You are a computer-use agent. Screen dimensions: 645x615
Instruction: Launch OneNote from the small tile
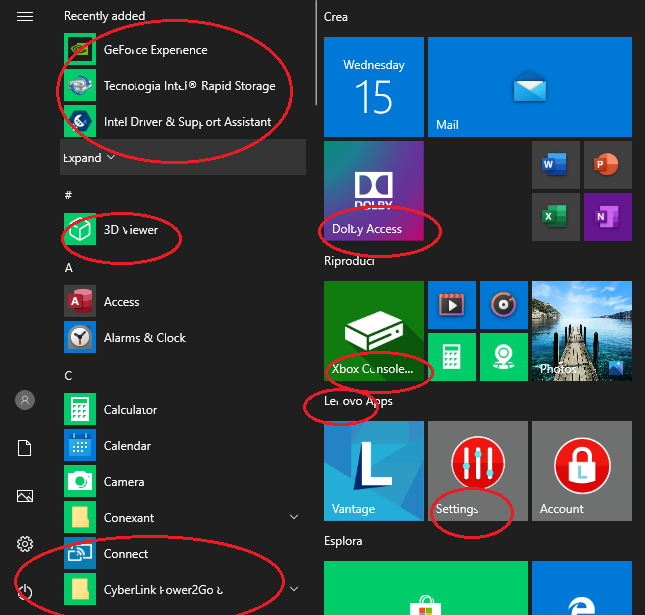608,217
